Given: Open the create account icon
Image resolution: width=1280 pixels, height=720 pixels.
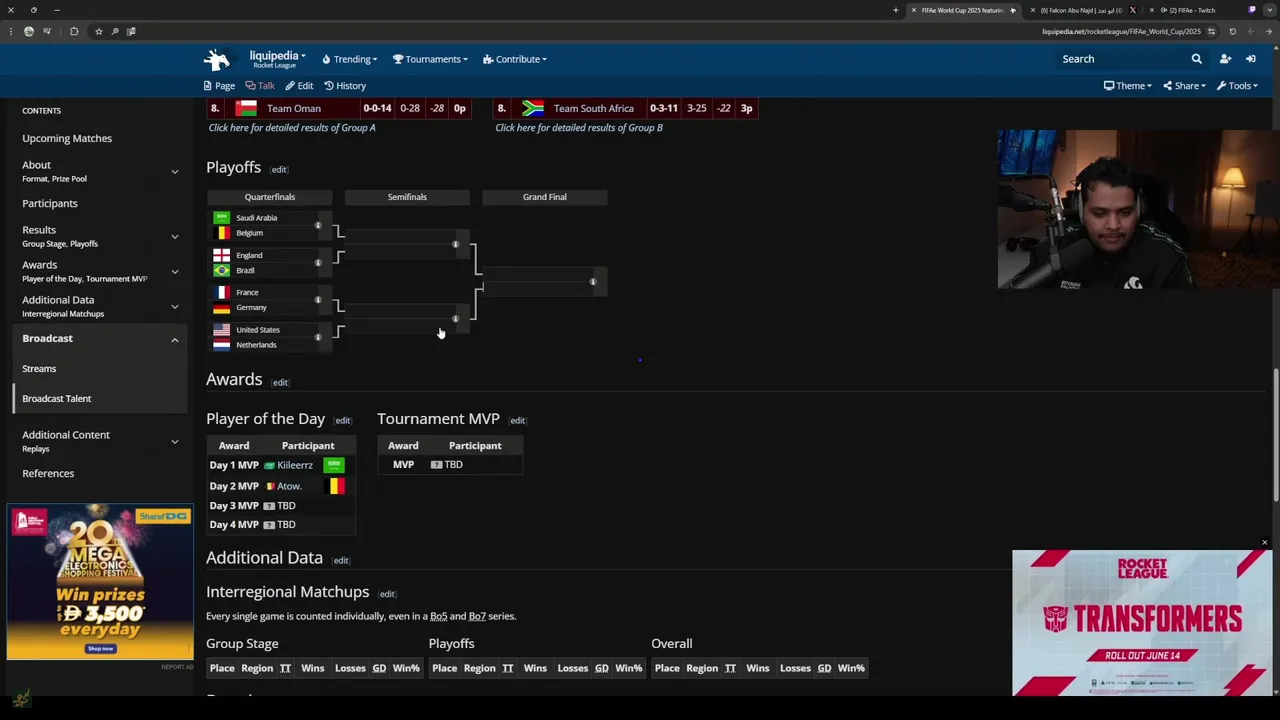Looking at the screenshot, I should coord(1225,59).
